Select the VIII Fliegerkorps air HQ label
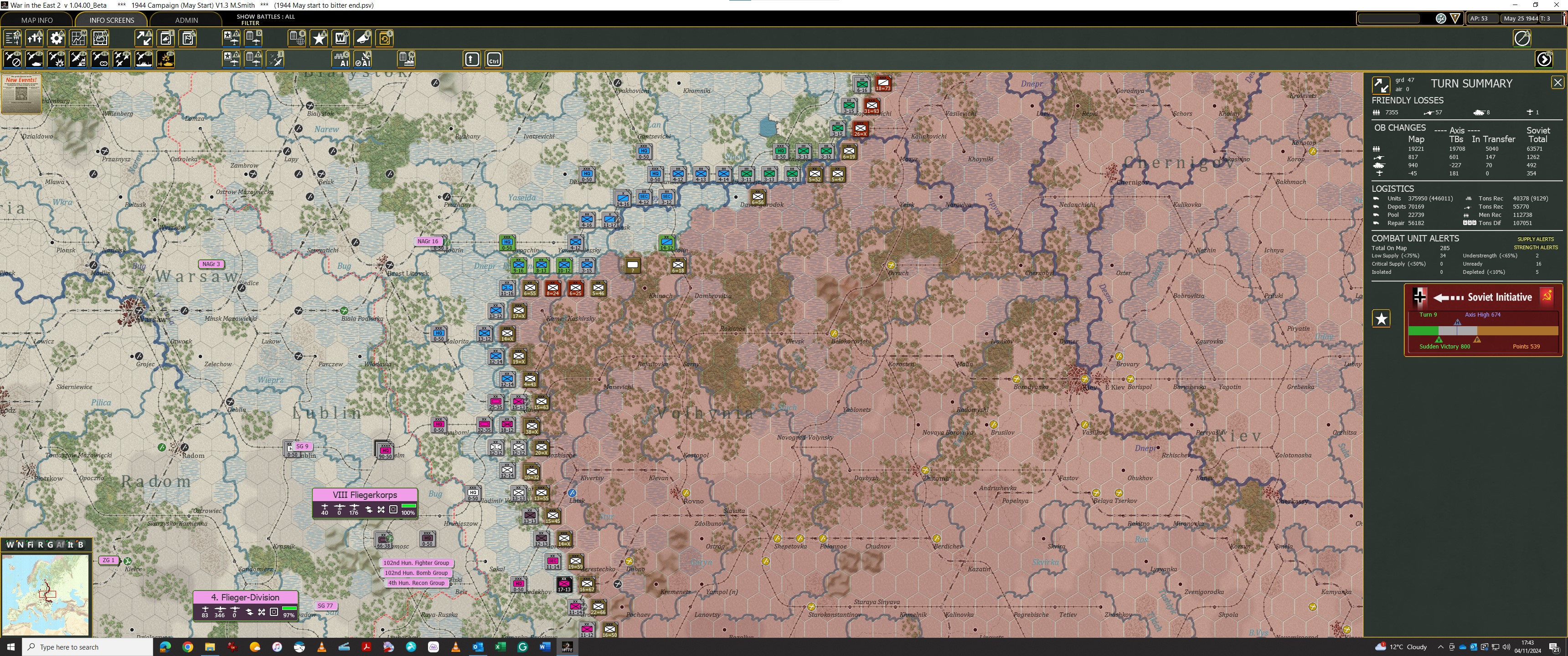This screenshot has height=656, width=1568. point(365,495)
